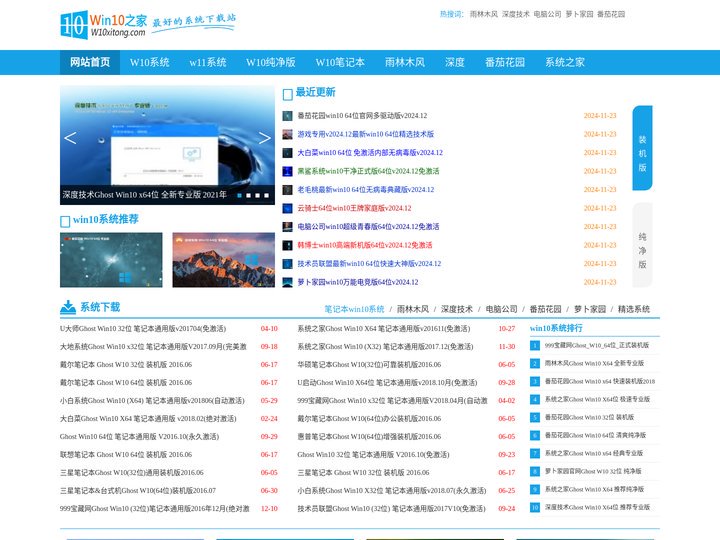Click icon beside 韩博士win10高端新机版 entry

(287, 245)
